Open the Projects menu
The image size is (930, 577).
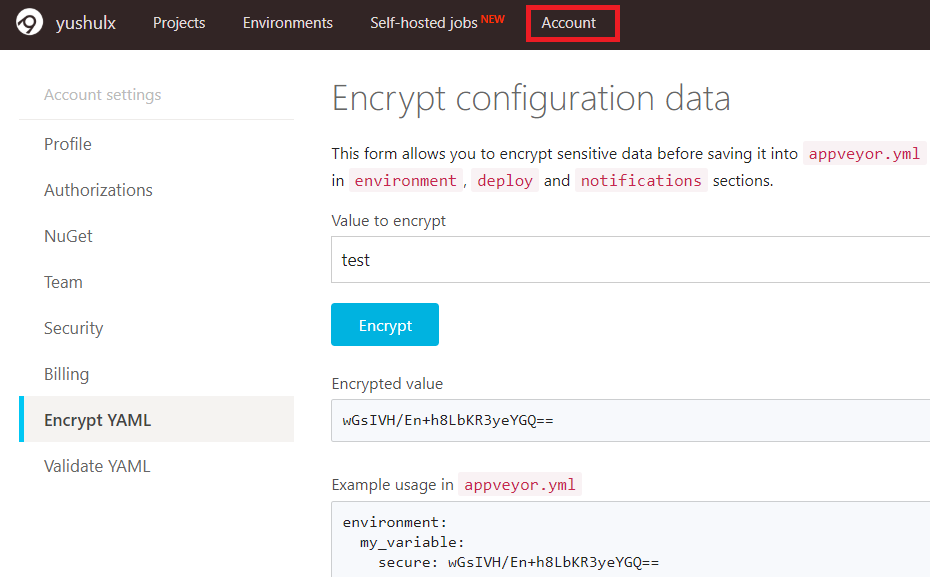pos(179,23)
